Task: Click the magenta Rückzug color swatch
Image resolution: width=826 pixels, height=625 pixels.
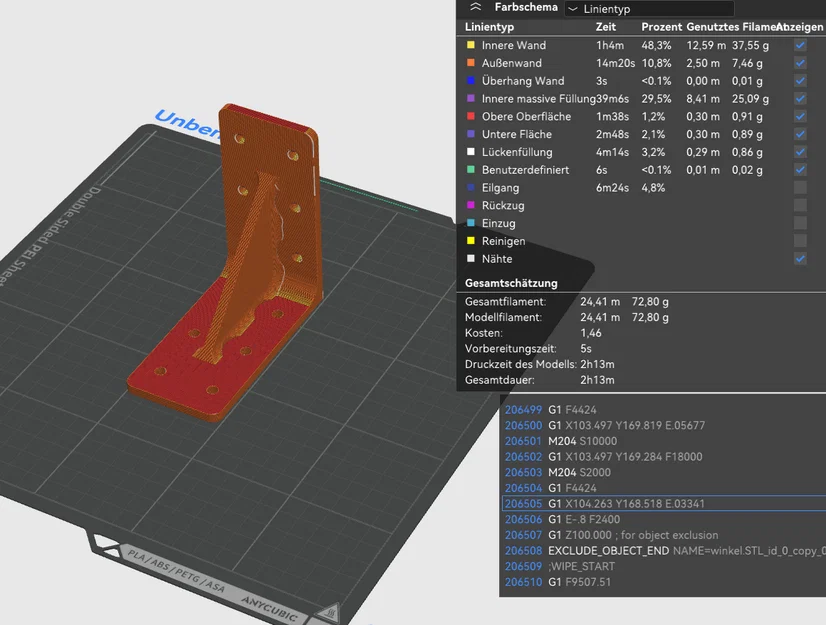Action: (471, 205)
